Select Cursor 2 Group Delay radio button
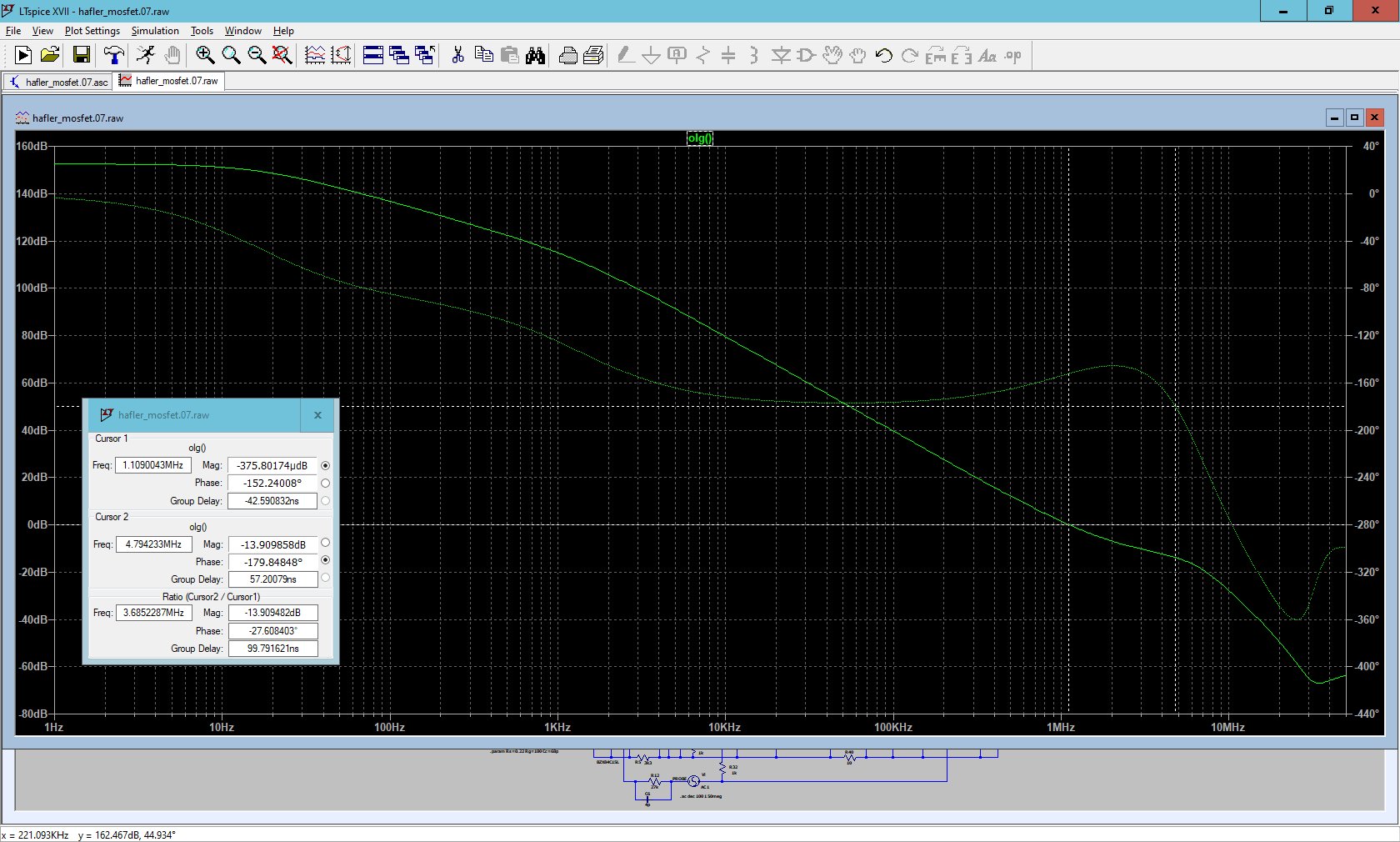Viewport: 1400px width, 842px height. 325,577
